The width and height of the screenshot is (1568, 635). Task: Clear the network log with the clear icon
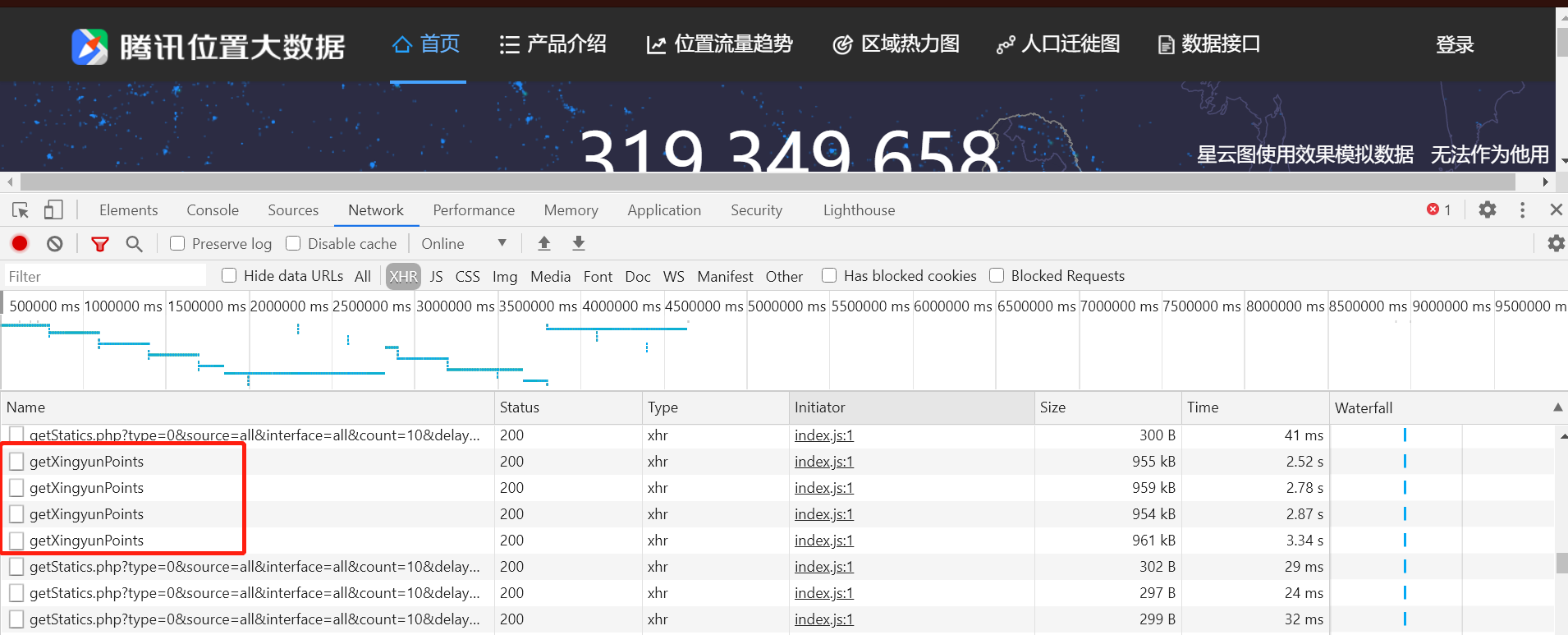[54, 243]
